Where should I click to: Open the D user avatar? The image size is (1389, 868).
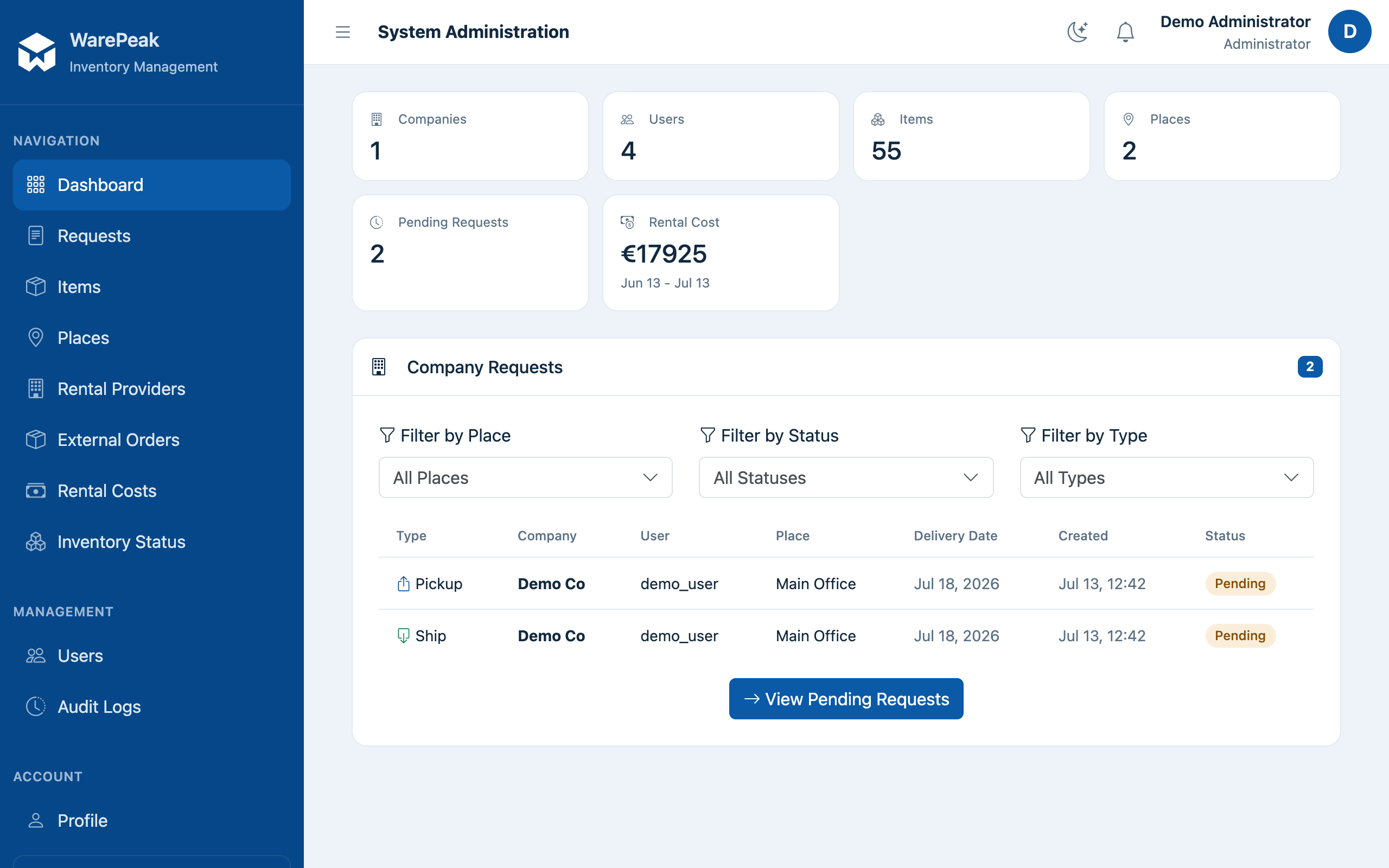[1349, 31]
